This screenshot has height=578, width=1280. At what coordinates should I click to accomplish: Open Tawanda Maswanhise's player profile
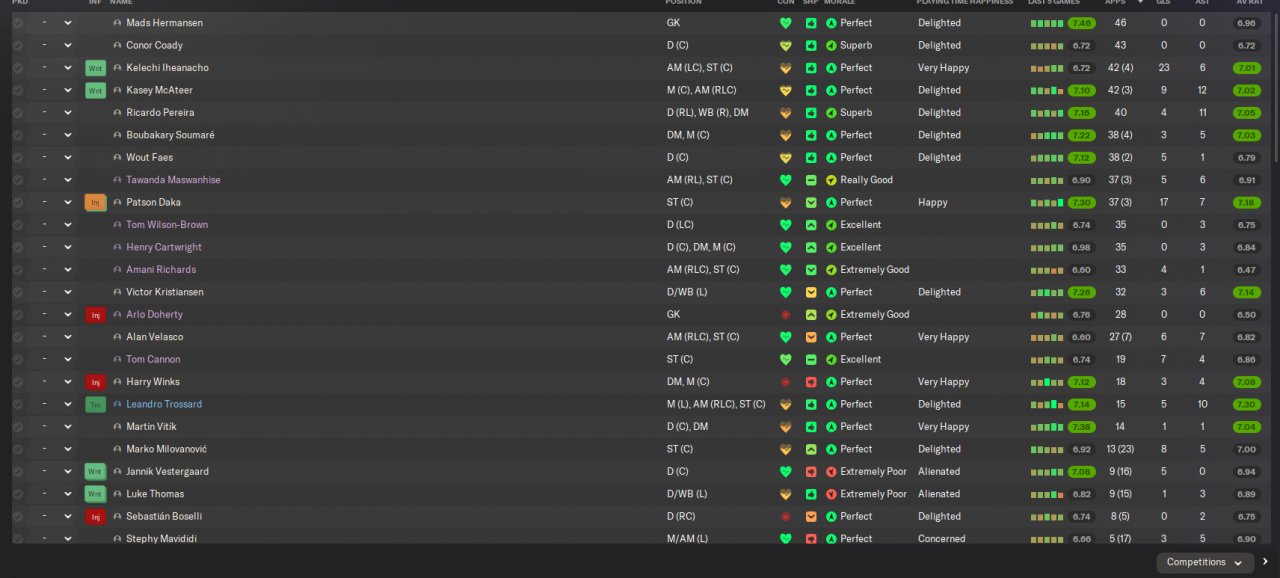point(173,180)
